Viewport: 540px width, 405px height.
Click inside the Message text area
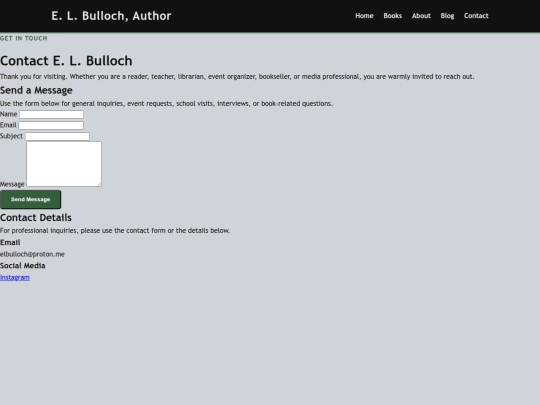point(64,164)
